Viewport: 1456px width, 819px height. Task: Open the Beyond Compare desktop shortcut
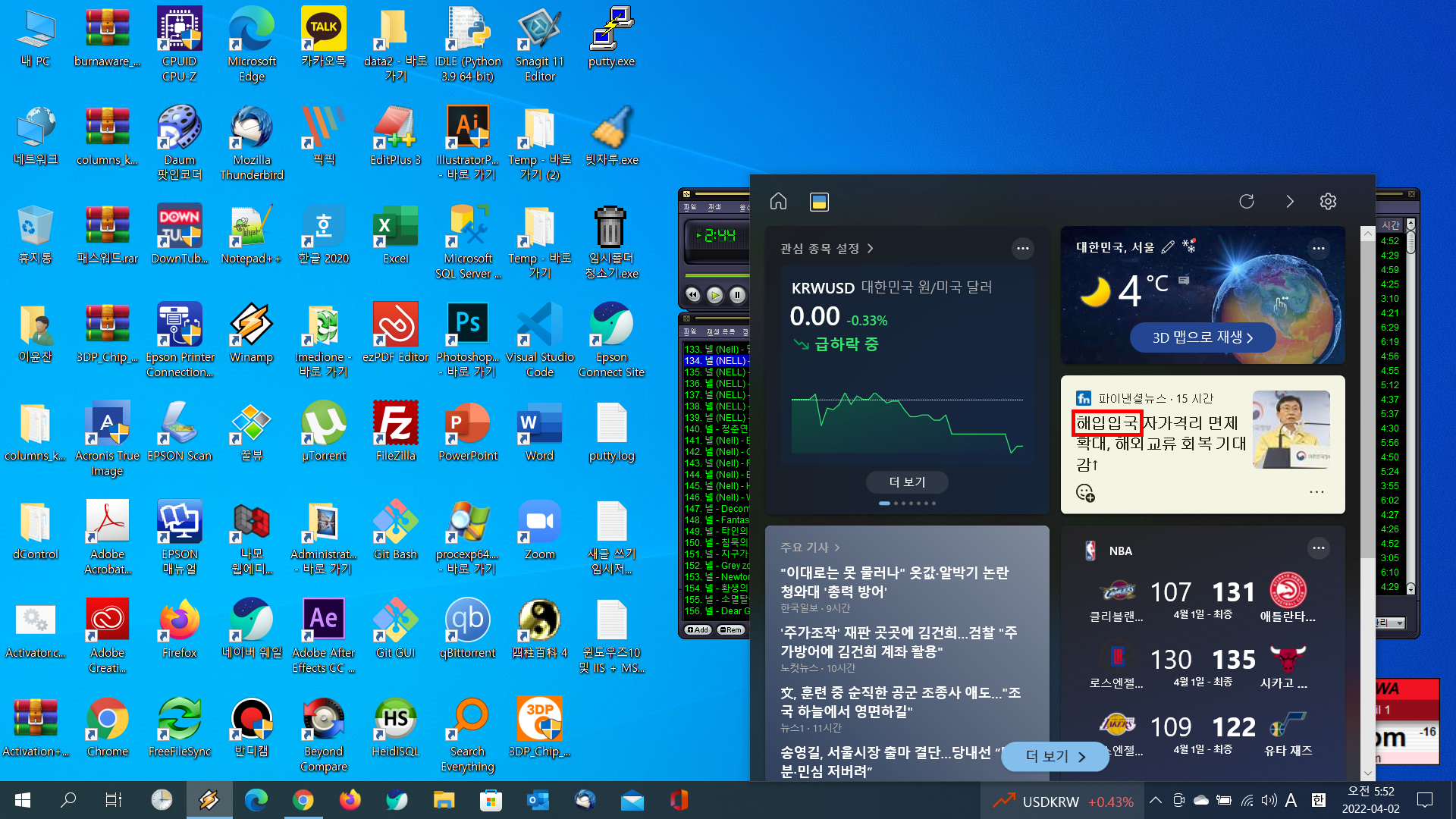pyautogui.click(x=324, y=734)
